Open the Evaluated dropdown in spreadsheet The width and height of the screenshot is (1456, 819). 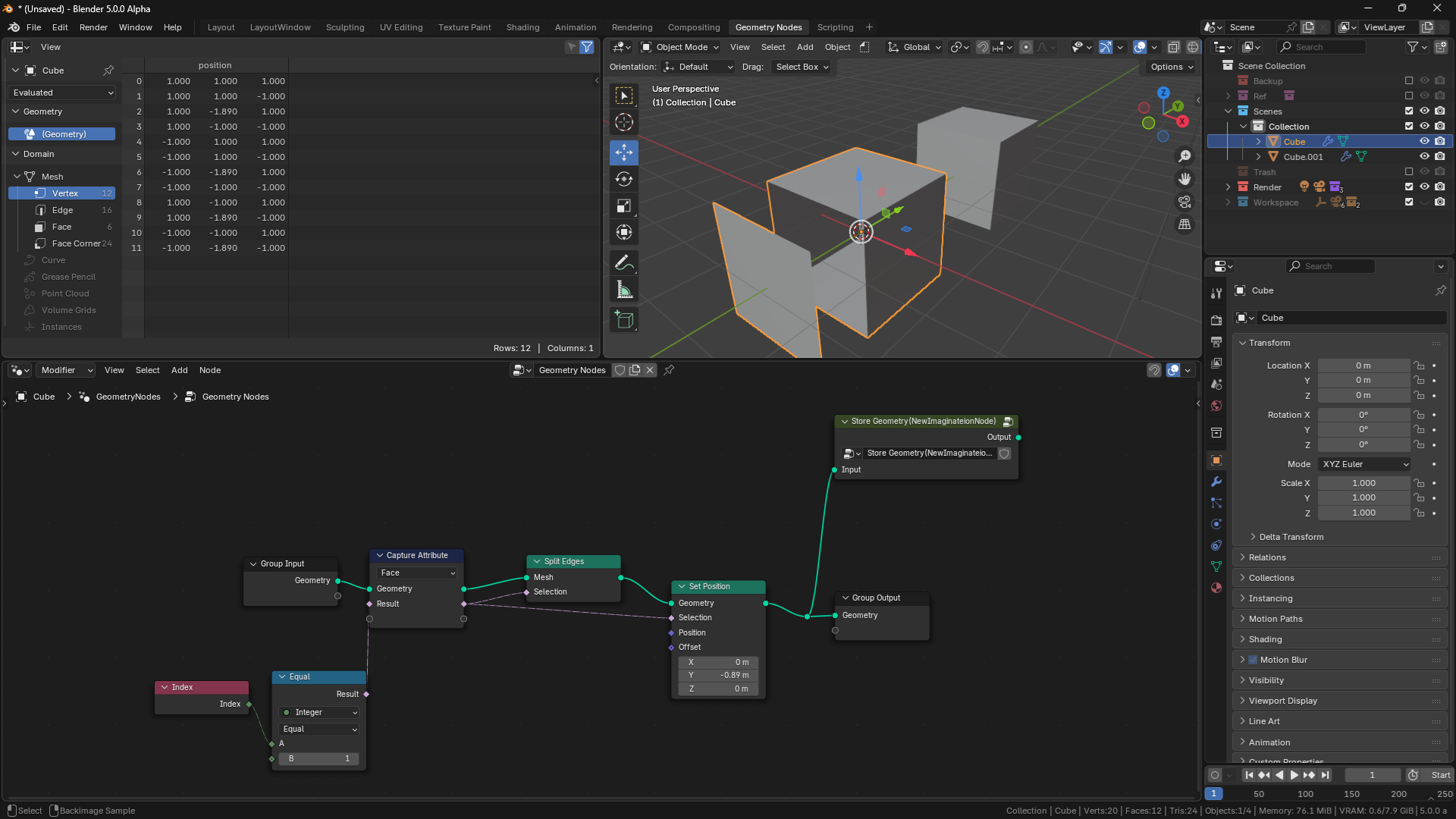click(x=63, y=93)
